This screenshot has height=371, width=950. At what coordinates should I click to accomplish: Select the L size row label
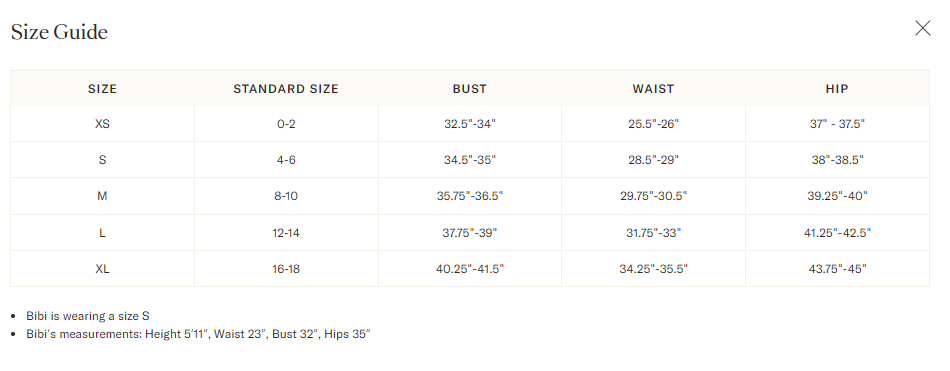(102, 232)
